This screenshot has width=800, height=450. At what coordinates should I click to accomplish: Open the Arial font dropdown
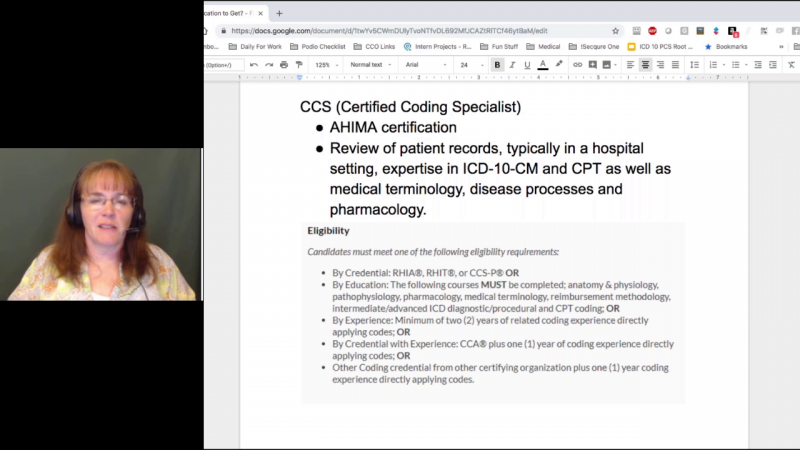click(426, 65)
